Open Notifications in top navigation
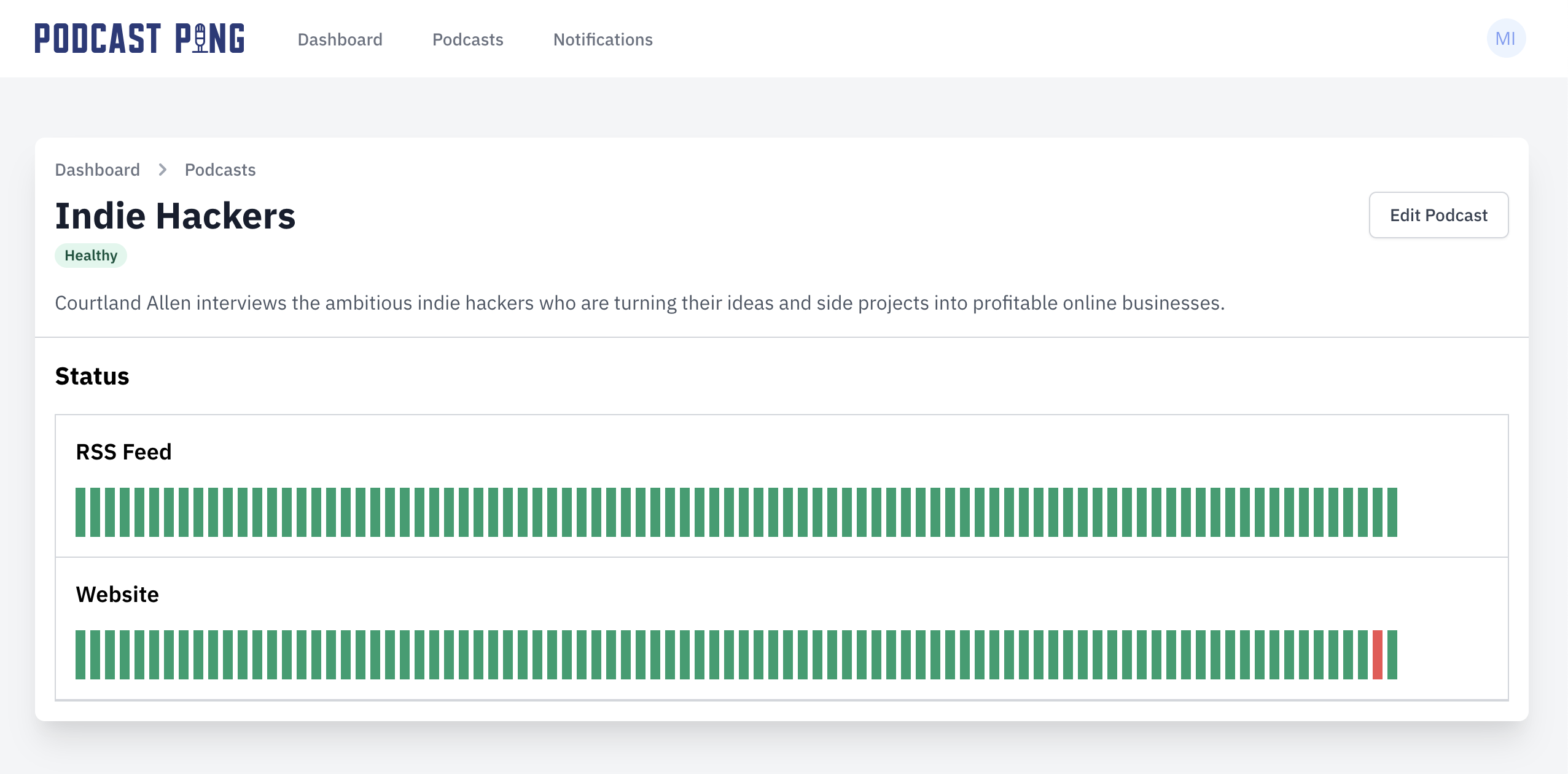This screenshot has height=774, width=1568. pyautogui.click(x=603, y=39)
